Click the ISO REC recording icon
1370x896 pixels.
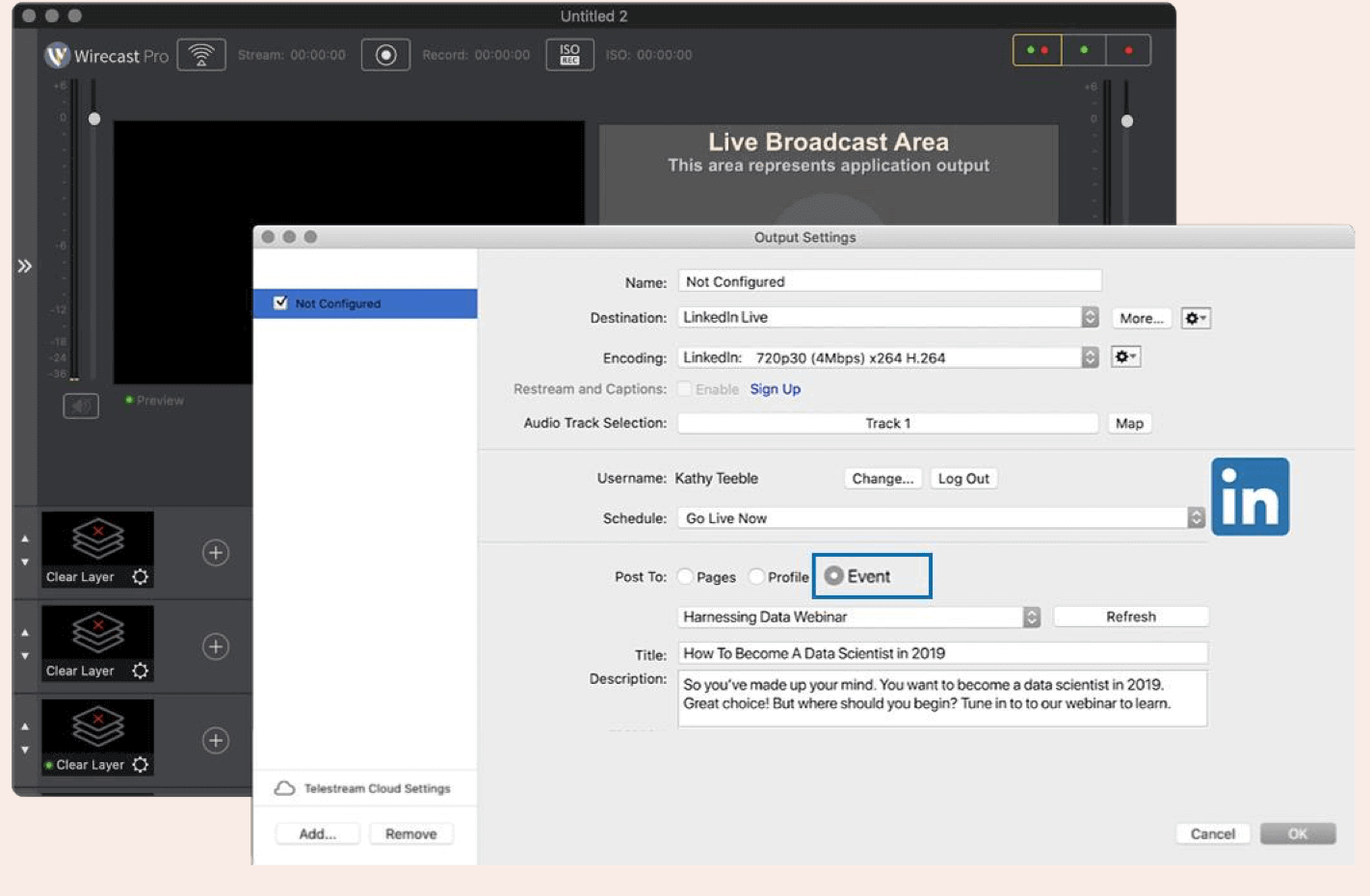[x=569, y=55]
